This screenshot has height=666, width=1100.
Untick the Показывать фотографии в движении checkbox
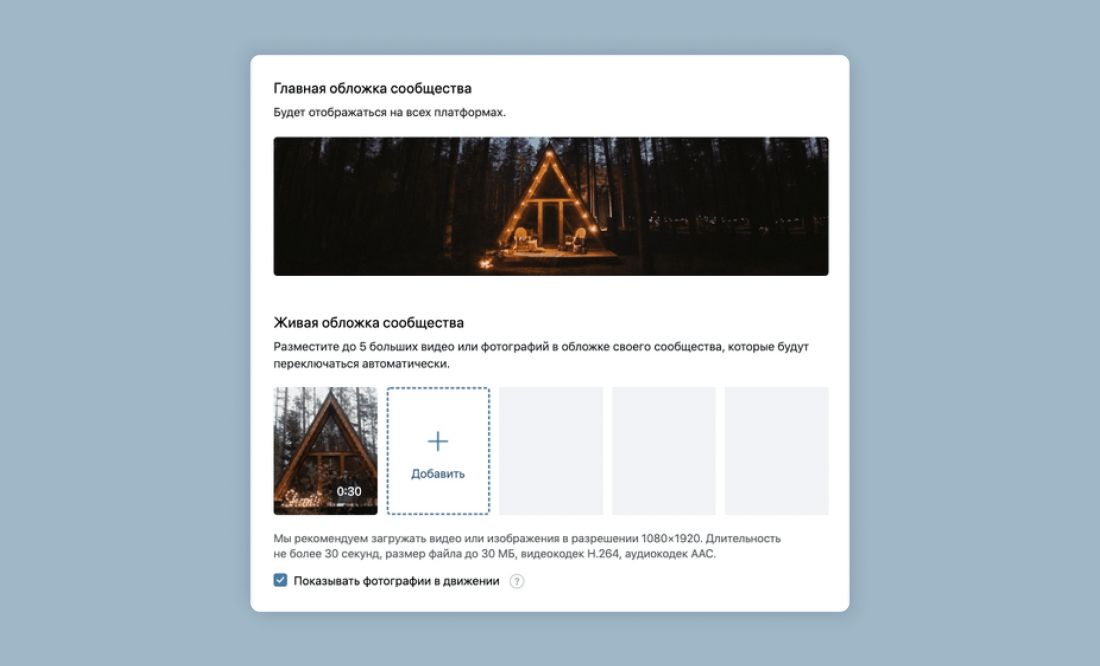tap(281, 580)
